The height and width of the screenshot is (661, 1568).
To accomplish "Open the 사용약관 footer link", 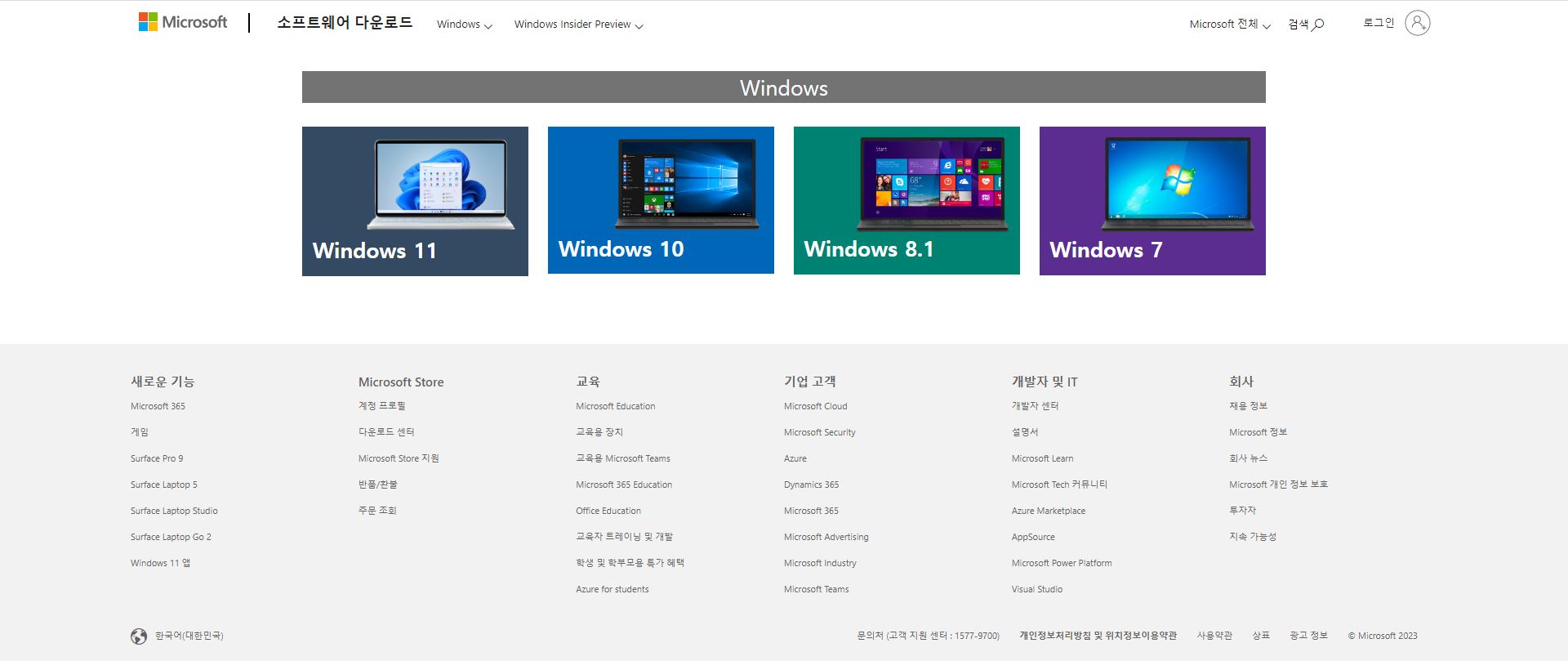I will point(1214,636).
